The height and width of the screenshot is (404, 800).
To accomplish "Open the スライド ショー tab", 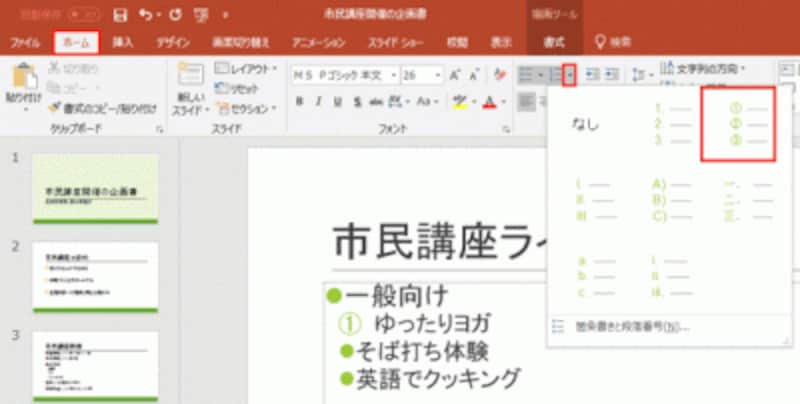I will click(395, 43).
